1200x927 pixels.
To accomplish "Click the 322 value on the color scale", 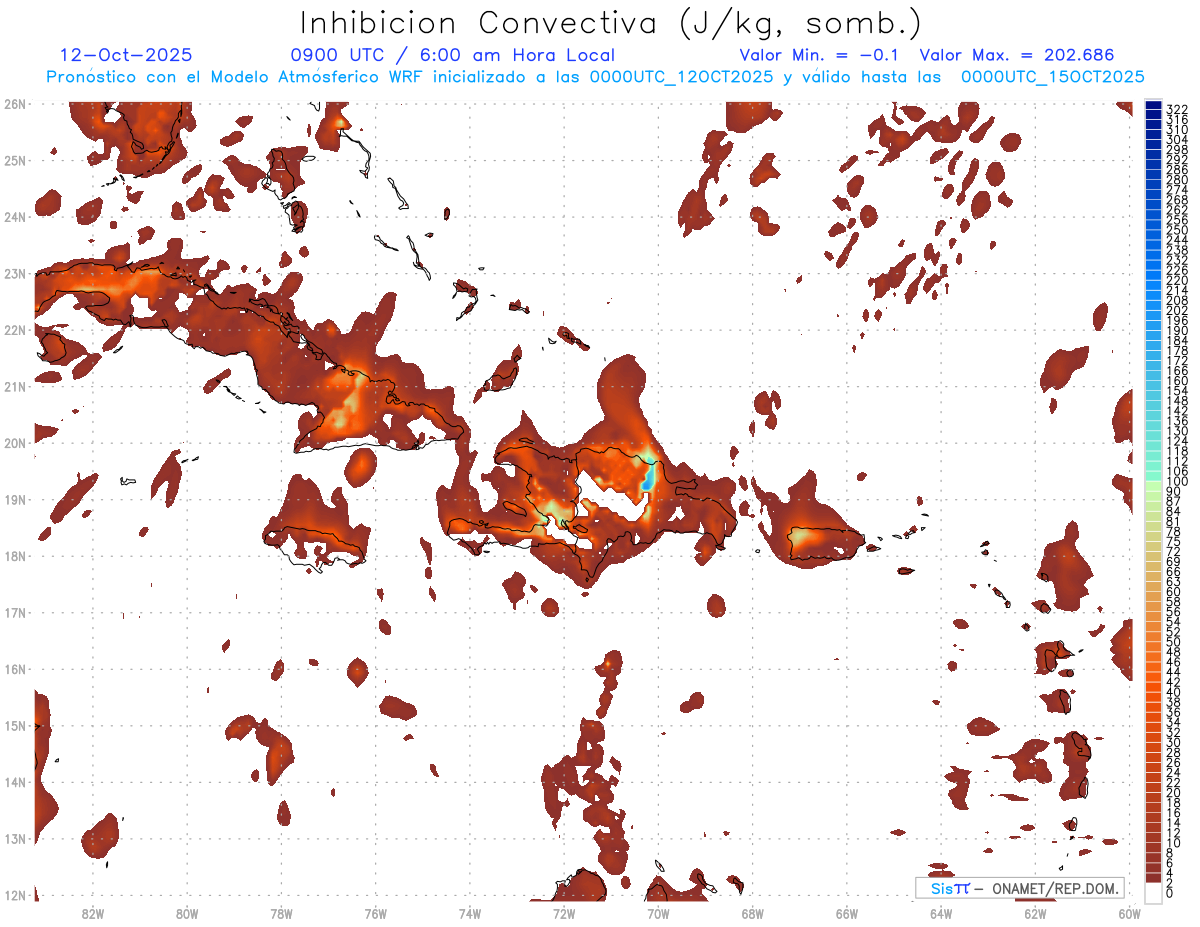I will 1176,109.
